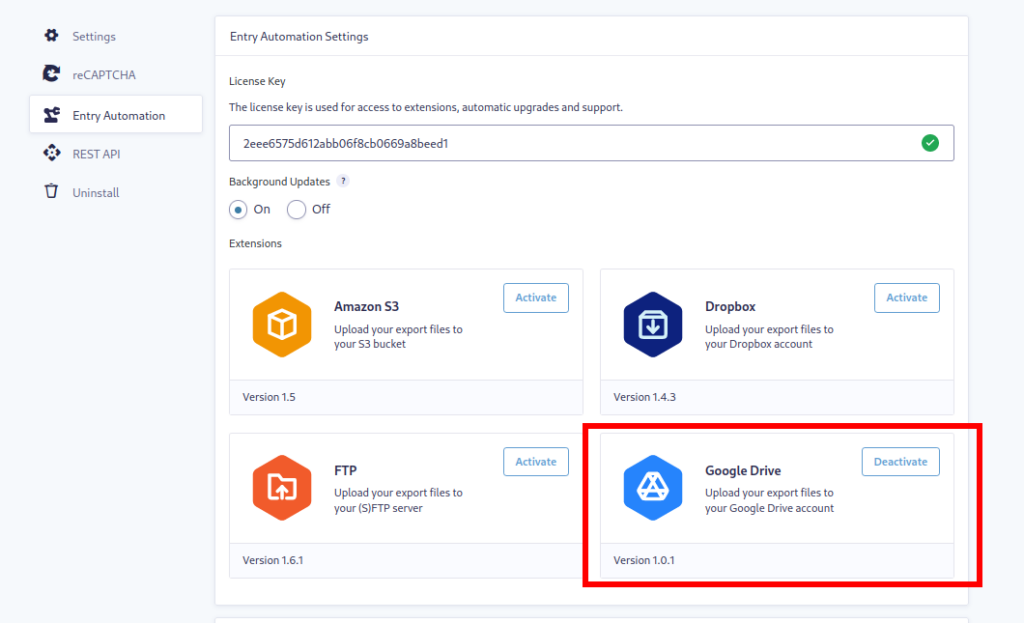1024x623 pixels.
Task: Click the Uninstall trash icon
Action: click(51, 191)
